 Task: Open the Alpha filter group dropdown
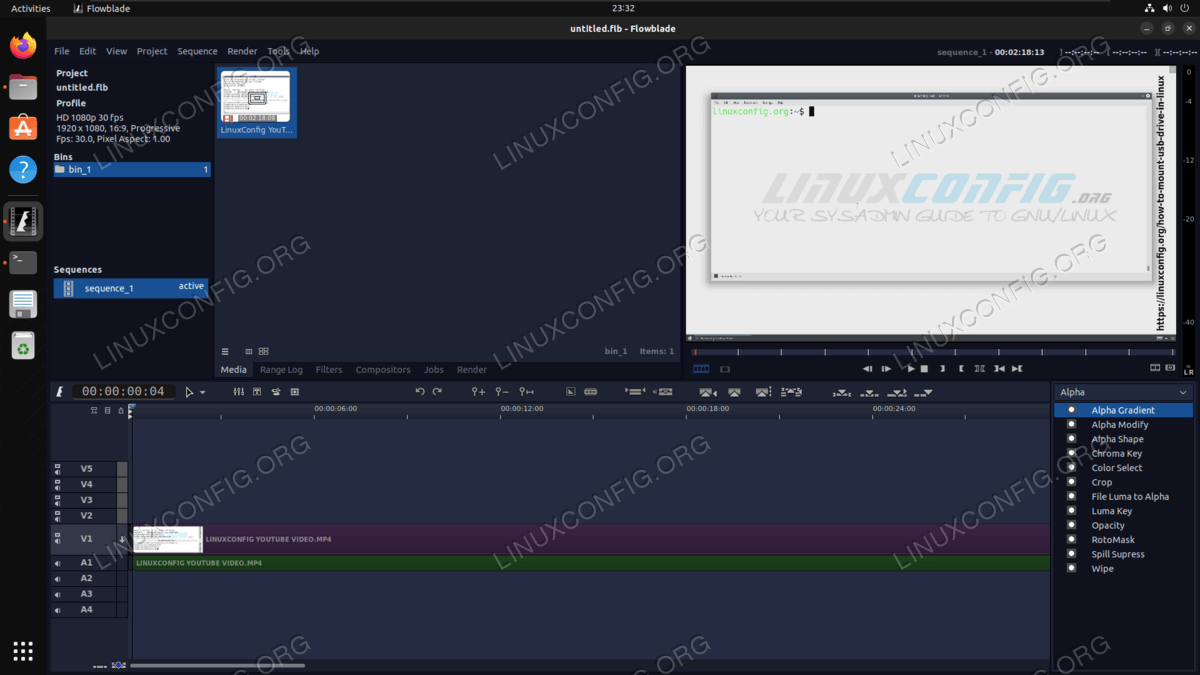tap(1124, 392)
